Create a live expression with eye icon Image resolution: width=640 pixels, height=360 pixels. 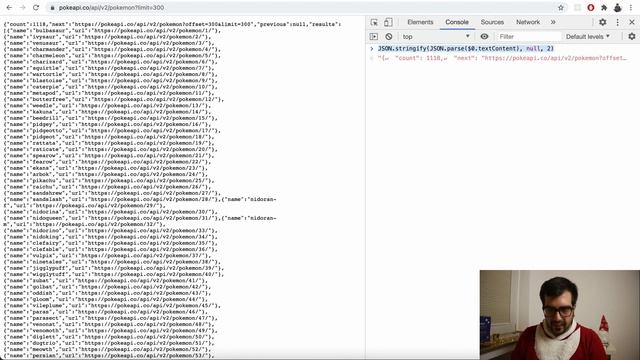484,37
